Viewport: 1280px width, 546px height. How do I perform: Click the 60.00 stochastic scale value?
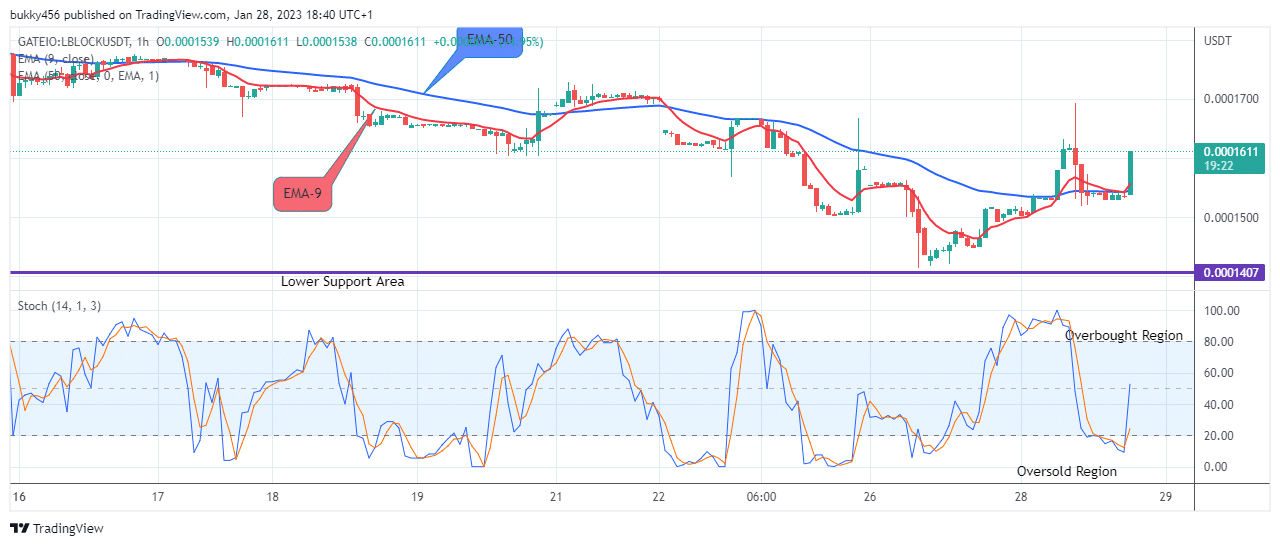[1218, 373]
